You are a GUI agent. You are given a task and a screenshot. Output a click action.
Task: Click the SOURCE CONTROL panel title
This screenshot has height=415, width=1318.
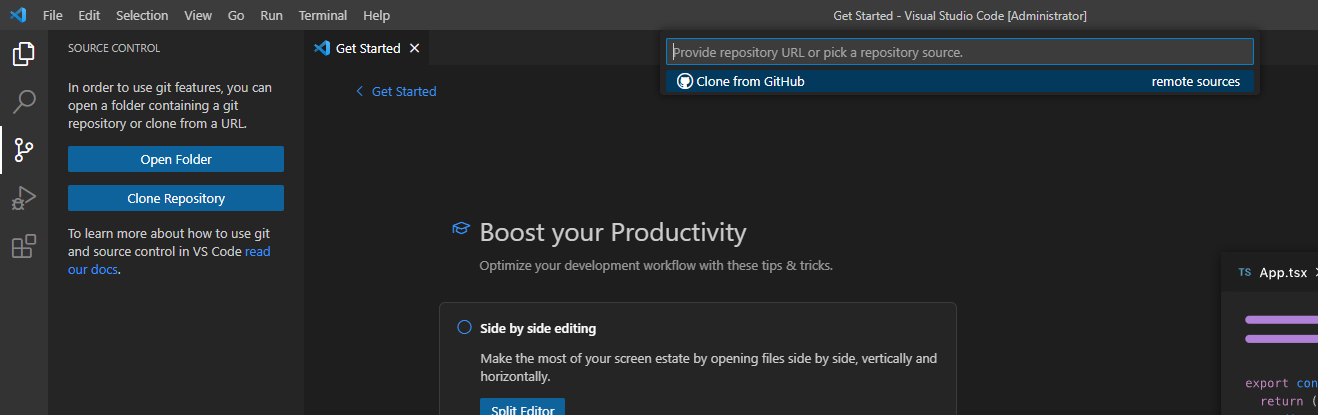pos(114,48)
